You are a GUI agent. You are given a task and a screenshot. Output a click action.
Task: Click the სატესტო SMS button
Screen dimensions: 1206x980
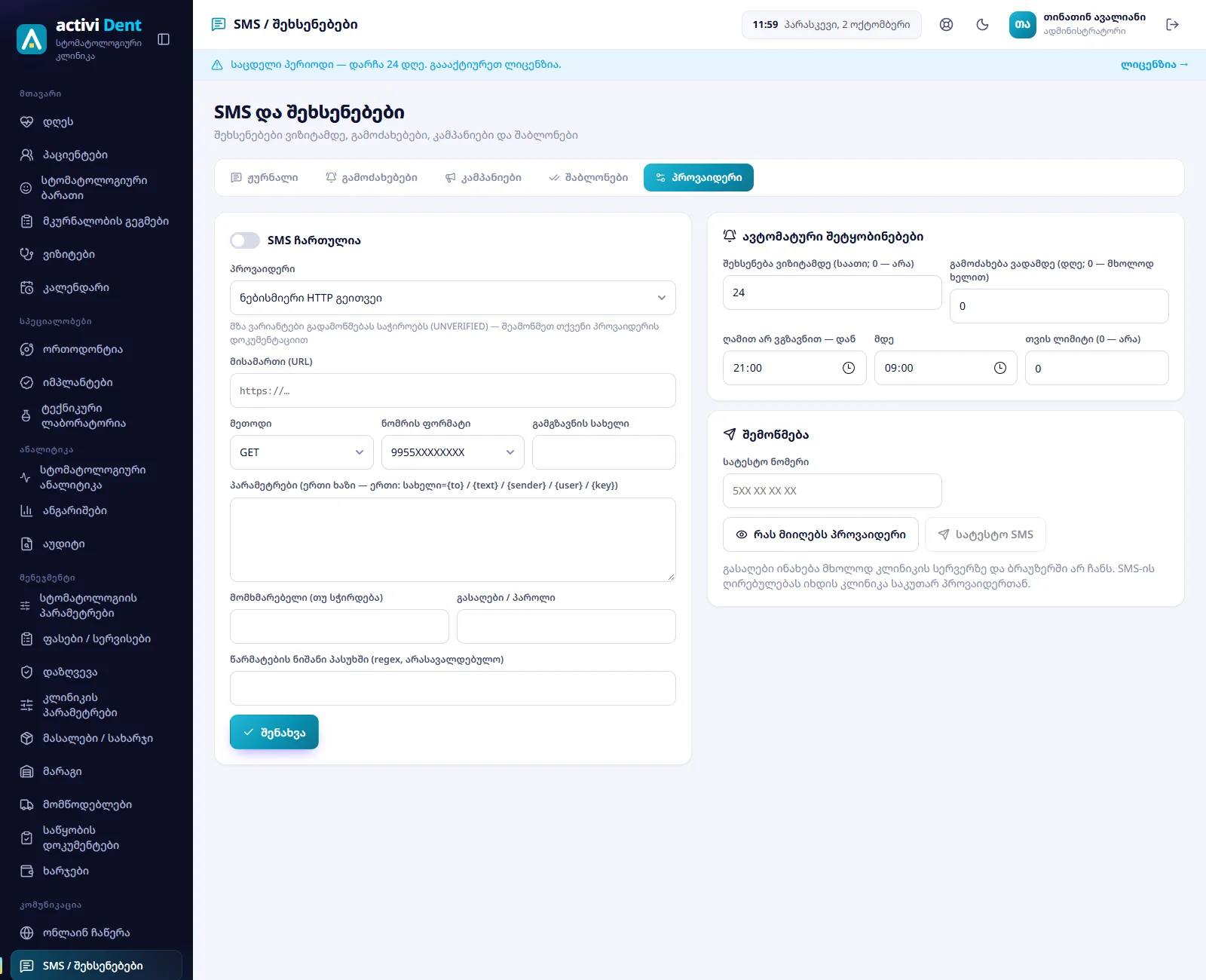985,534
